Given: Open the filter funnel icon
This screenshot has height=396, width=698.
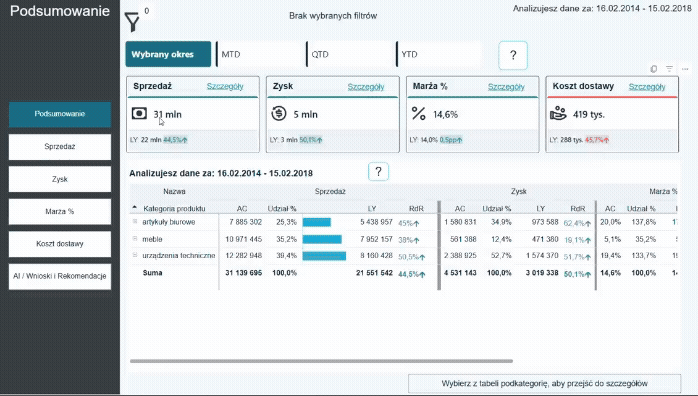Looking at the screenshot, I should pyautogui.click(x=132, y=22).
